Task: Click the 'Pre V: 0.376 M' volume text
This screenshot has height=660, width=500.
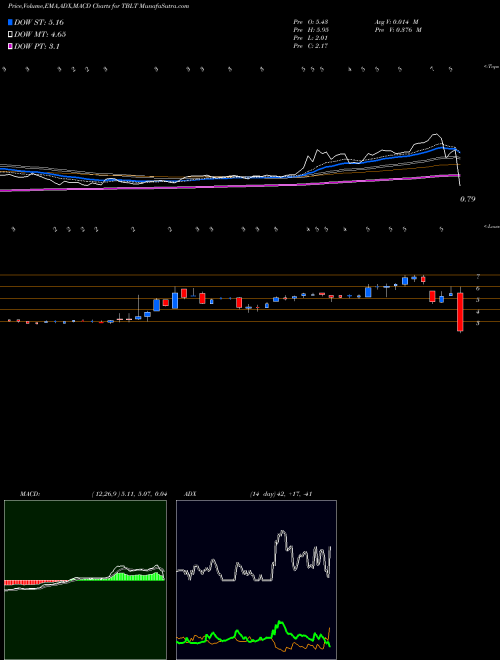Action: pyautogui.click(x=398, y=30)
